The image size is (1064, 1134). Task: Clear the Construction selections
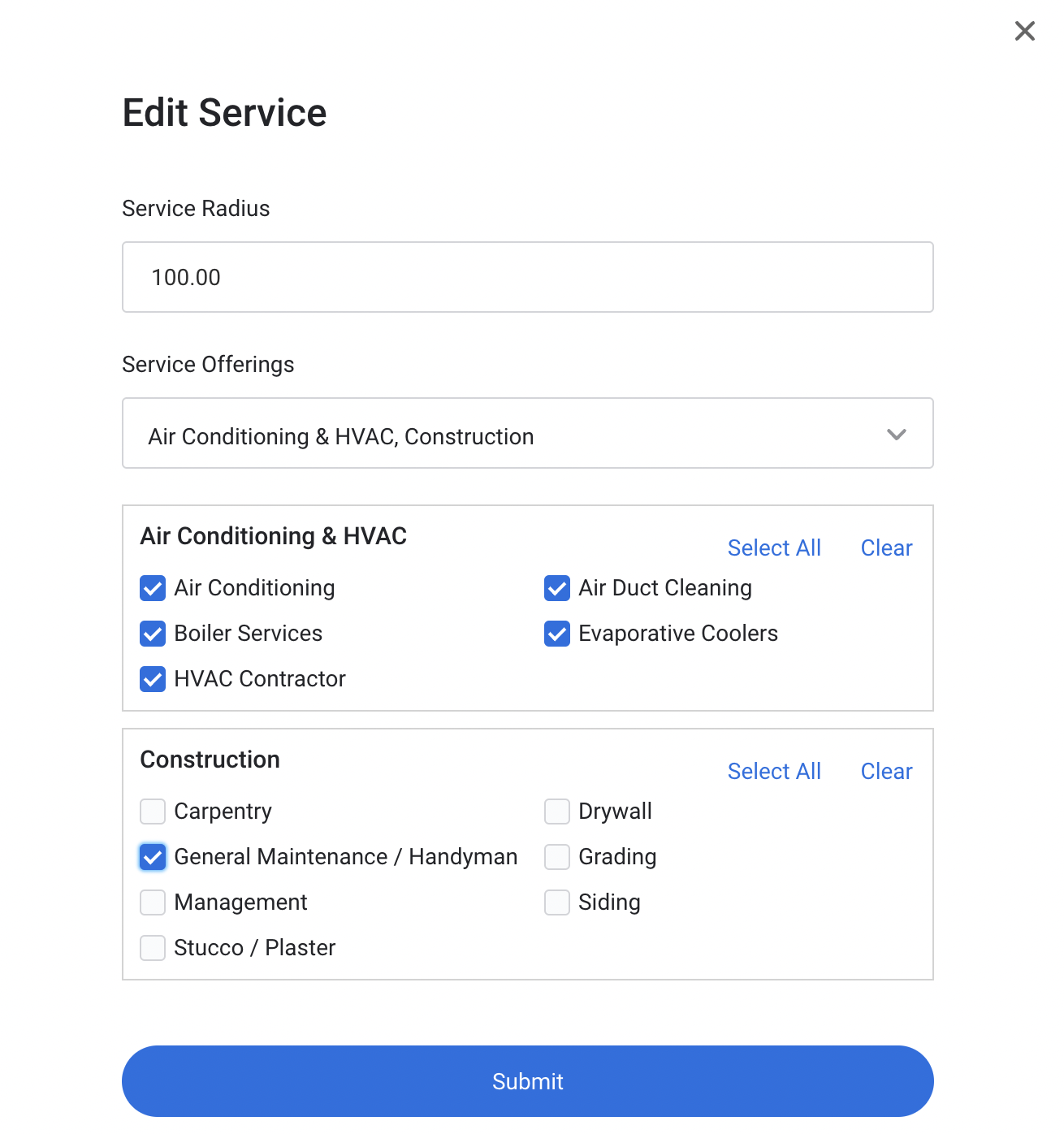pos(886,772)
